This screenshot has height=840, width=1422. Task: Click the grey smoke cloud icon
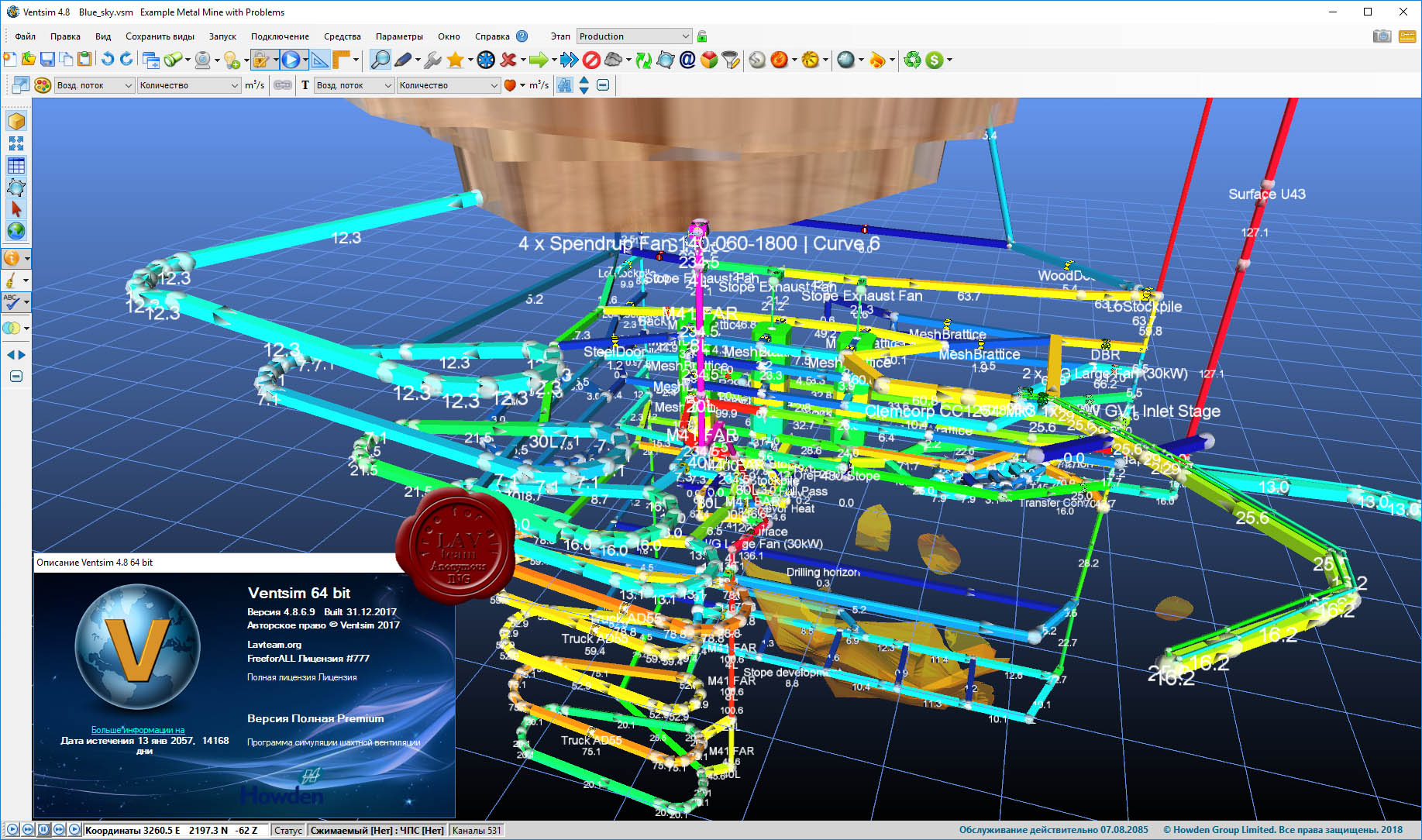click(613, 60)
